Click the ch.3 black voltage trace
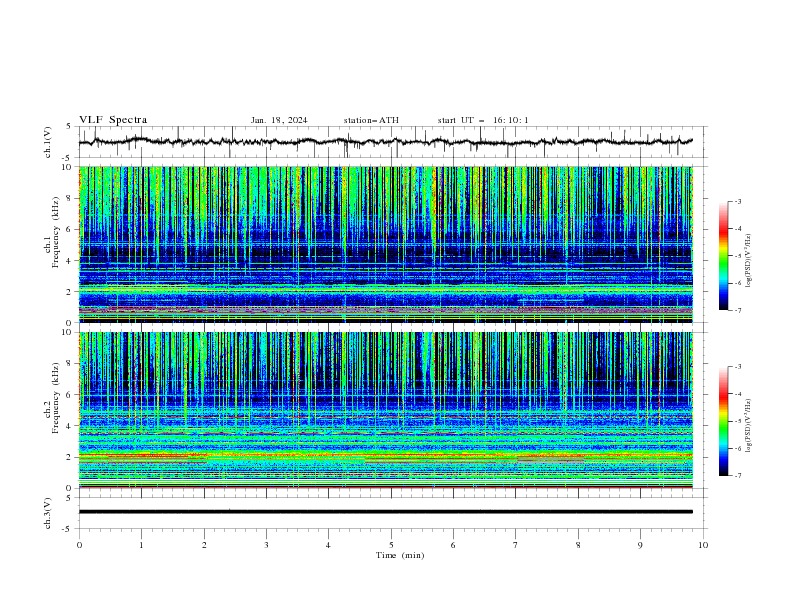Image resolution: width=792 pixels, height=612 pixels. [385, 512]
